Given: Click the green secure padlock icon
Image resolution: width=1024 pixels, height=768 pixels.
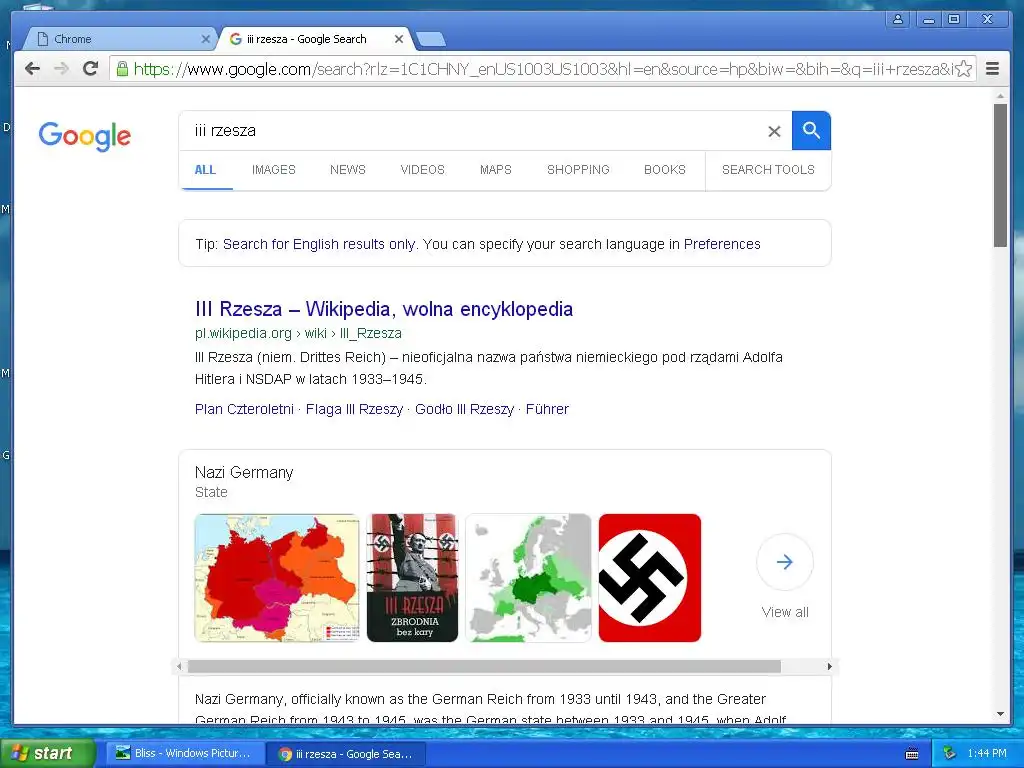Looking at the screenshot, I should point(121,69).
